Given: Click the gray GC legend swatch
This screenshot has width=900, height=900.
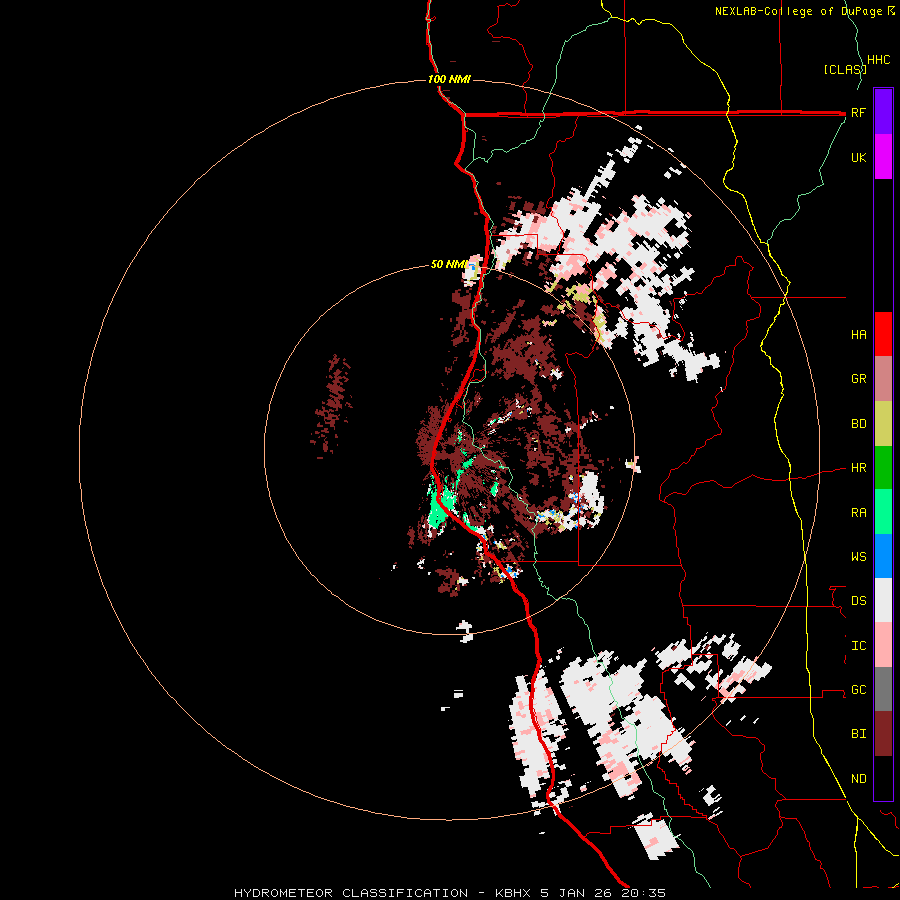Looking at the screenshot, I should (x=883, y=689).
